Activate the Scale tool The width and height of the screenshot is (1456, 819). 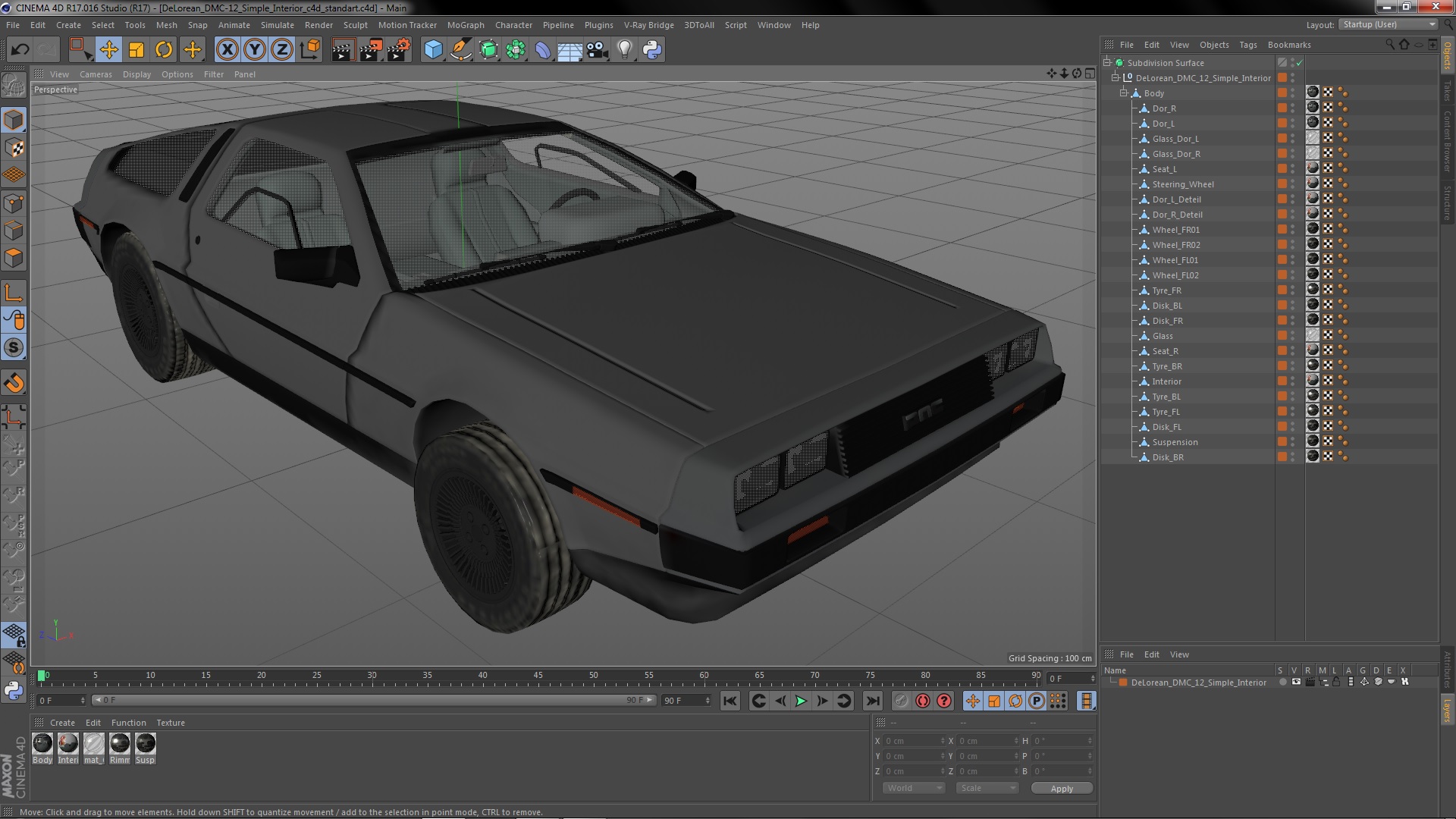coord(136,50)
